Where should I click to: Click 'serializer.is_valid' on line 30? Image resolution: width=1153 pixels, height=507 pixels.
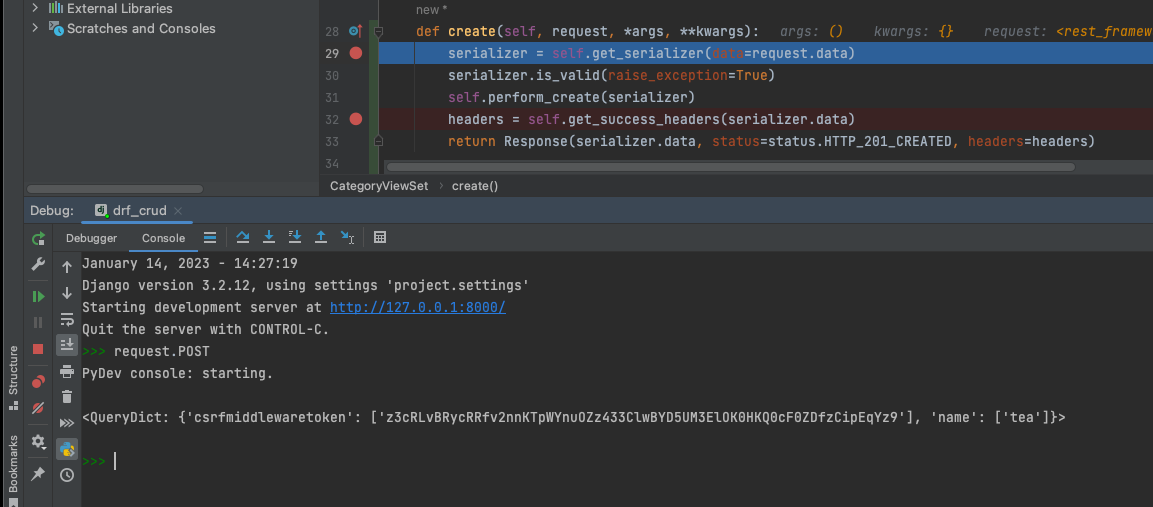pos(524,75)
